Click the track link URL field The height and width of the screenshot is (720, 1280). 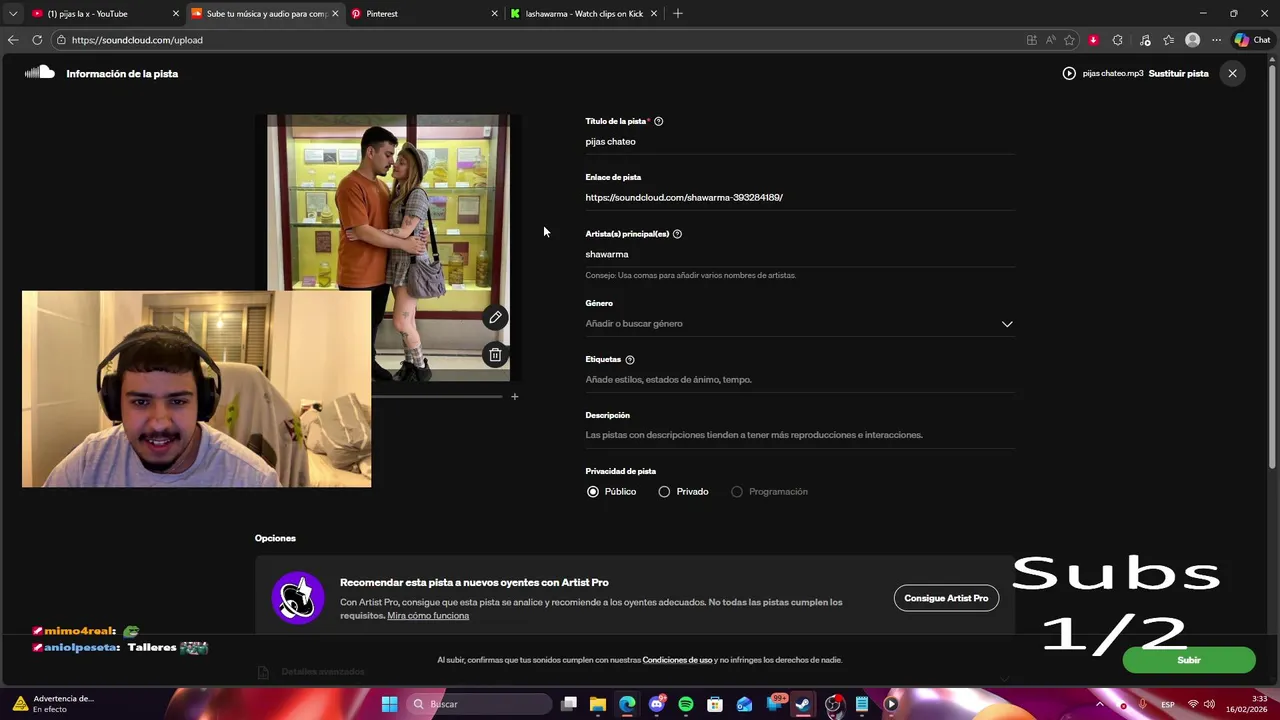pos(800,198)
